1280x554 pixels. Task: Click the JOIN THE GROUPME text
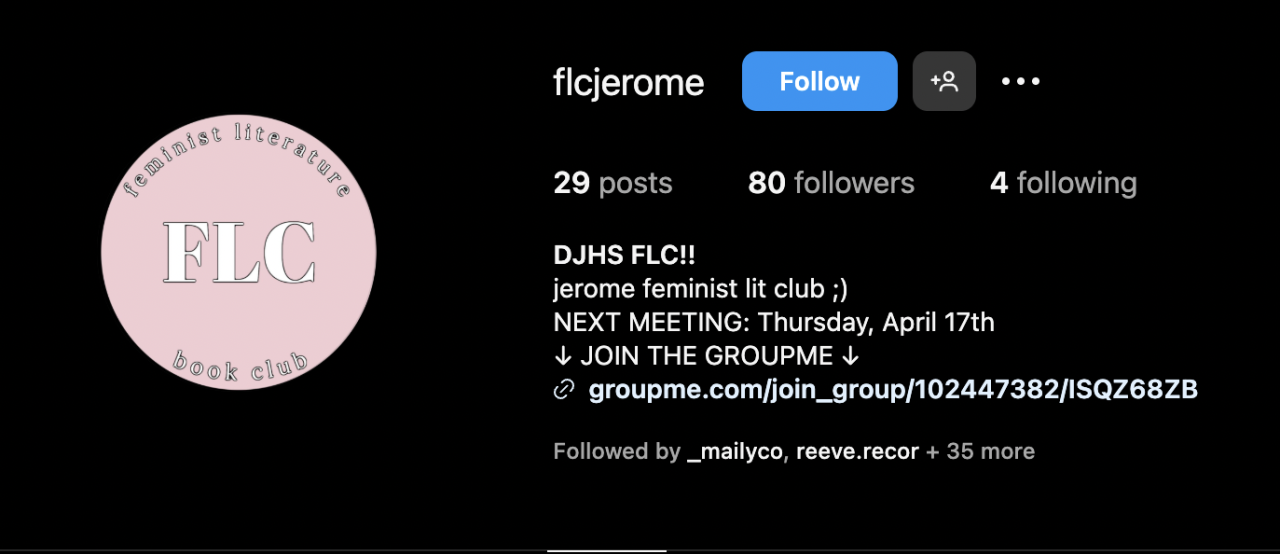[x=706, y=356]
